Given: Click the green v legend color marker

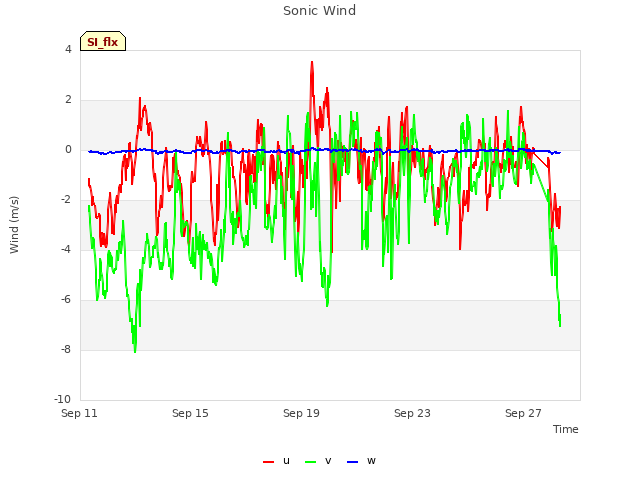Looking at the screenshot, I should [311, 462].
